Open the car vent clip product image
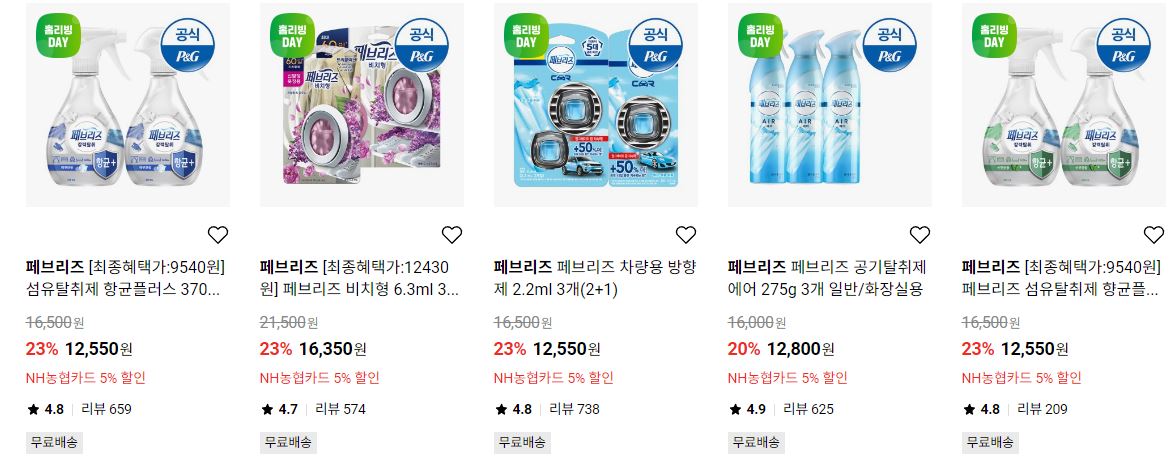 coord(596,105)
